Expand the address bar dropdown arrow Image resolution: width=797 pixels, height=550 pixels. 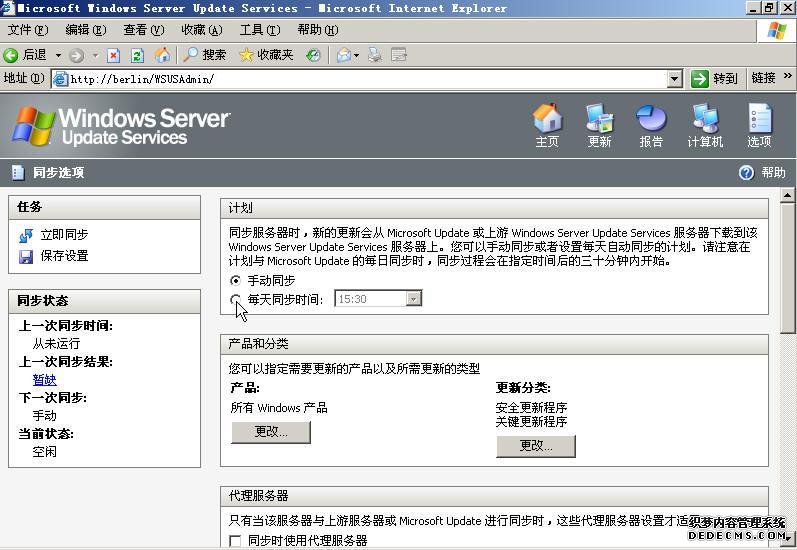(675, 79)
